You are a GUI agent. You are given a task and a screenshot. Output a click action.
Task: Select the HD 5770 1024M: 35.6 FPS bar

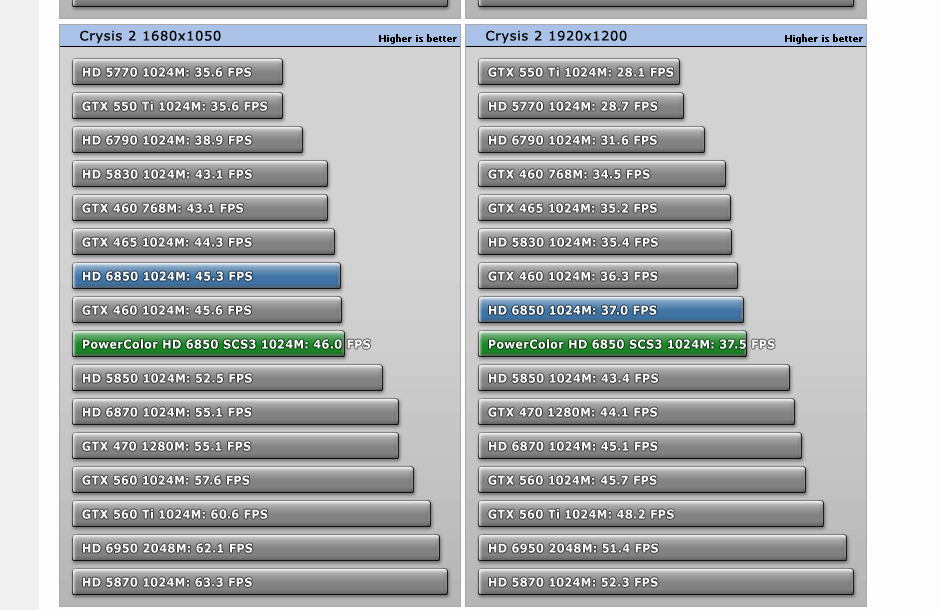point(178,72)
